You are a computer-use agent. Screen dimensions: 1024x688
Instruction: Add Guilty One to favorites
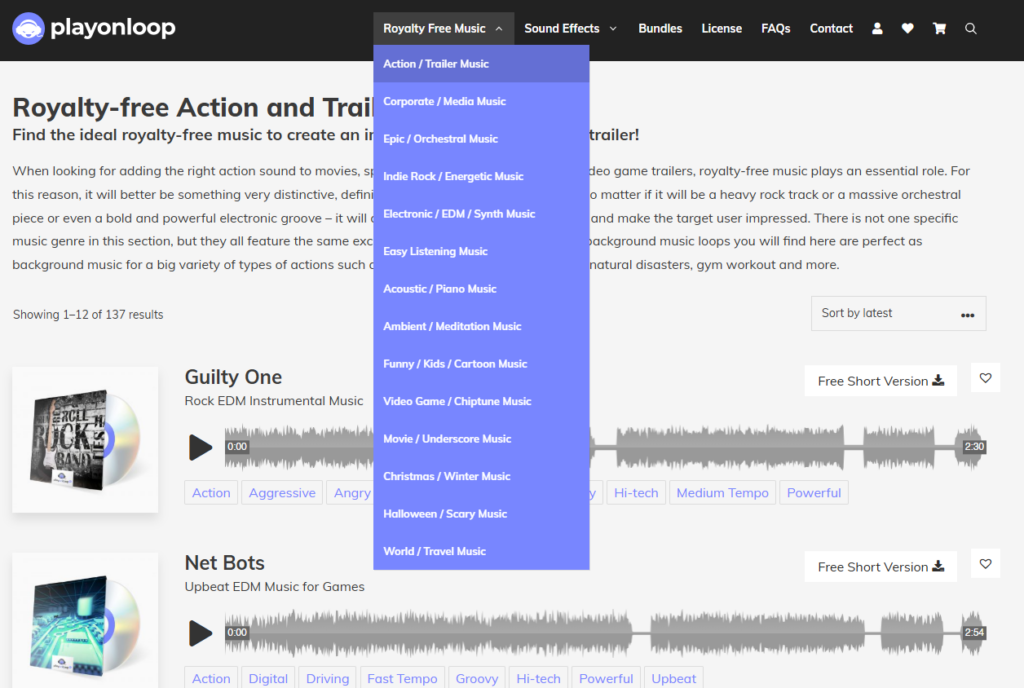tap(985, 378)
